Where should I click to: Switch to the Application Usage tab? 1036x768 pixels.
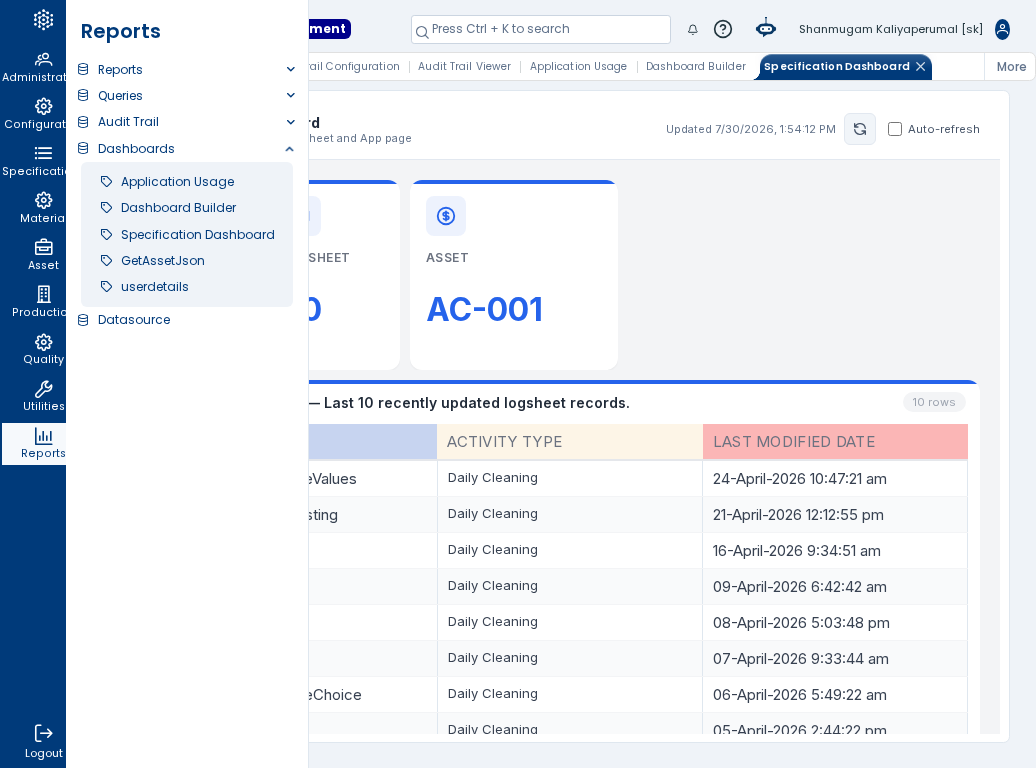[578, 66]
